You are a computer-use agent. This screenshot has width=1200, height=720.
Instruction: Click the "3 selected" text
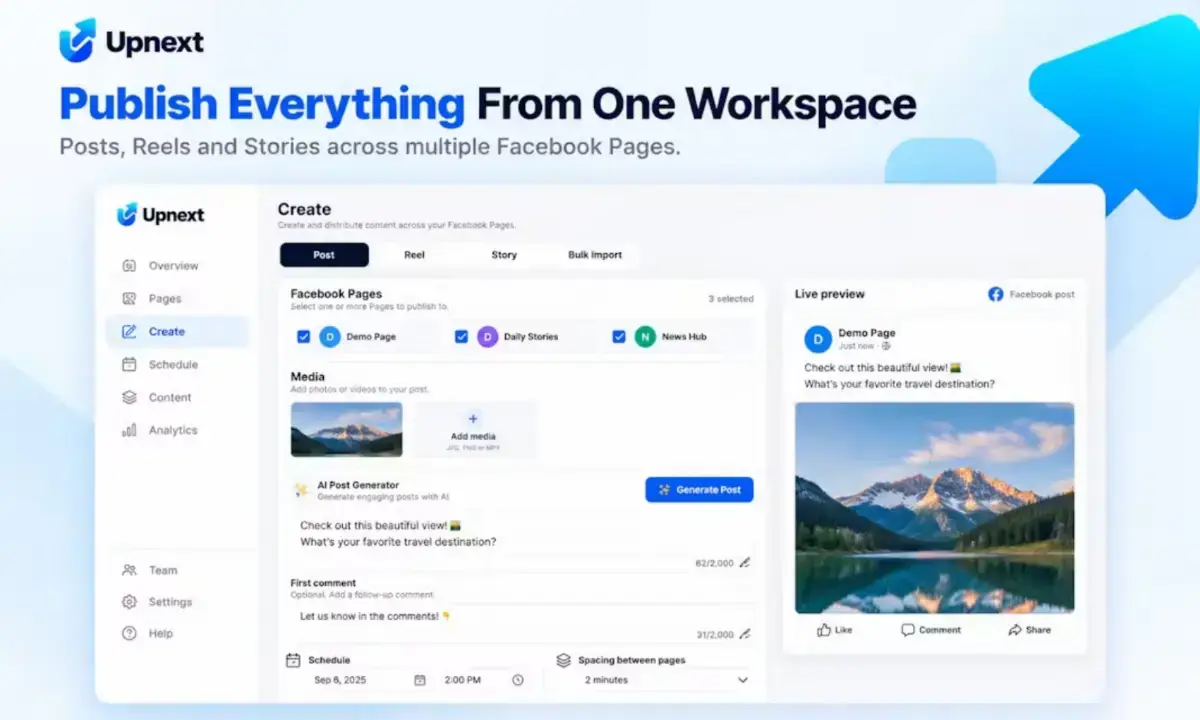click(731, 299)
